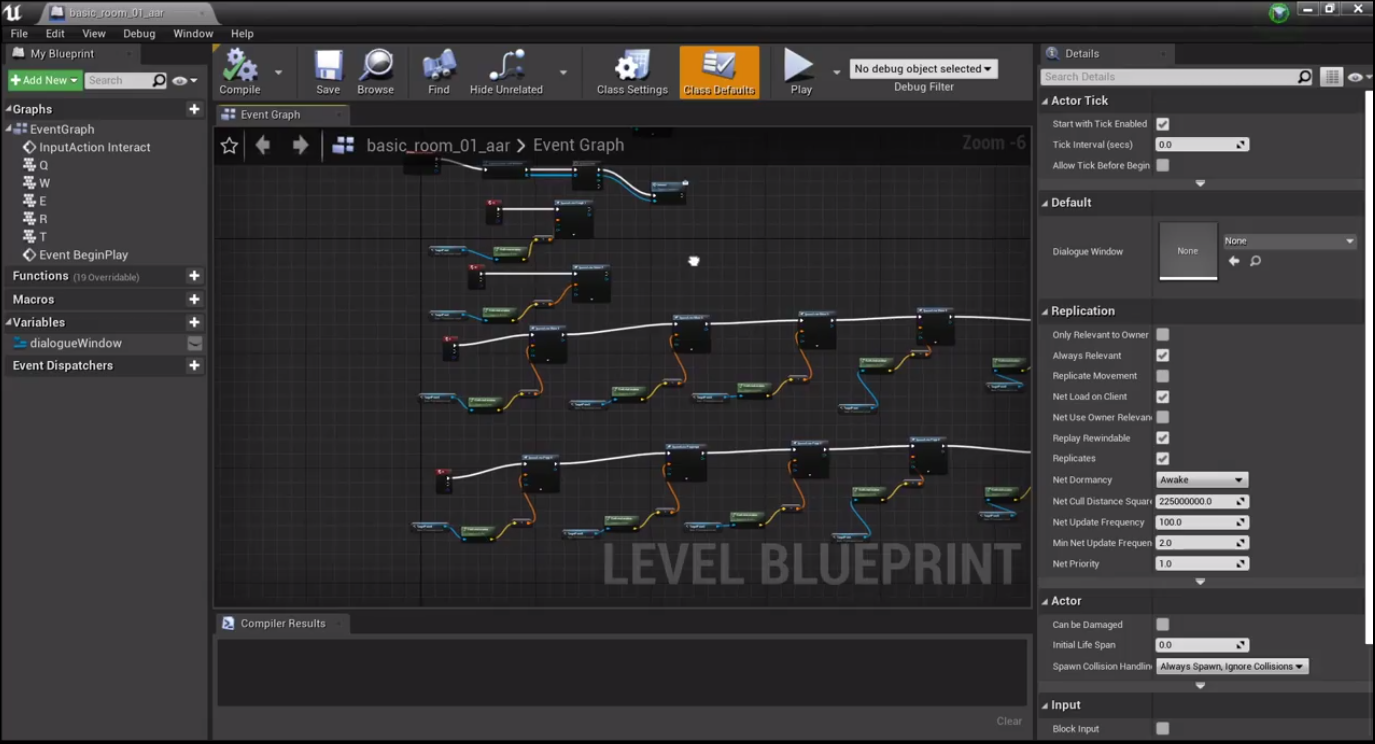Select InputAction Interact event
The height and width of the screenshot is (744, 1375).
95,147
